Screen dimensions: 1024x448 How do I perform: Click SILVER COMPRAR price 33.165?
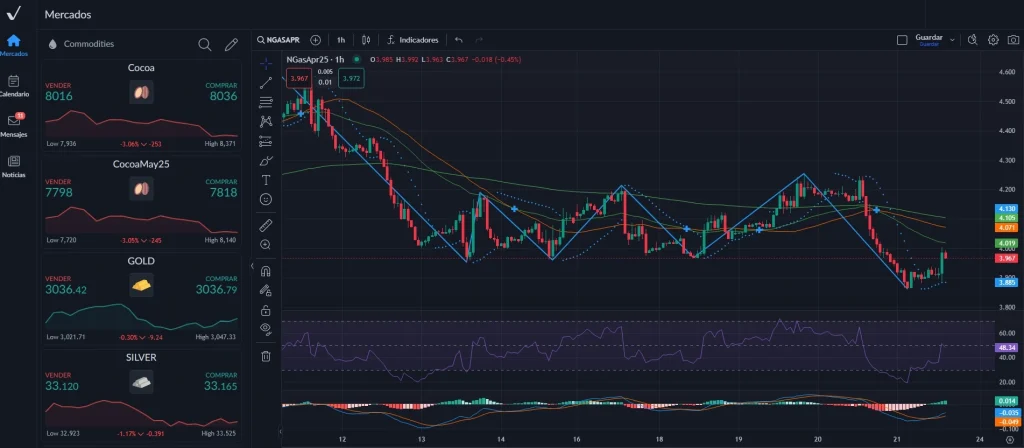click(221, 386)
